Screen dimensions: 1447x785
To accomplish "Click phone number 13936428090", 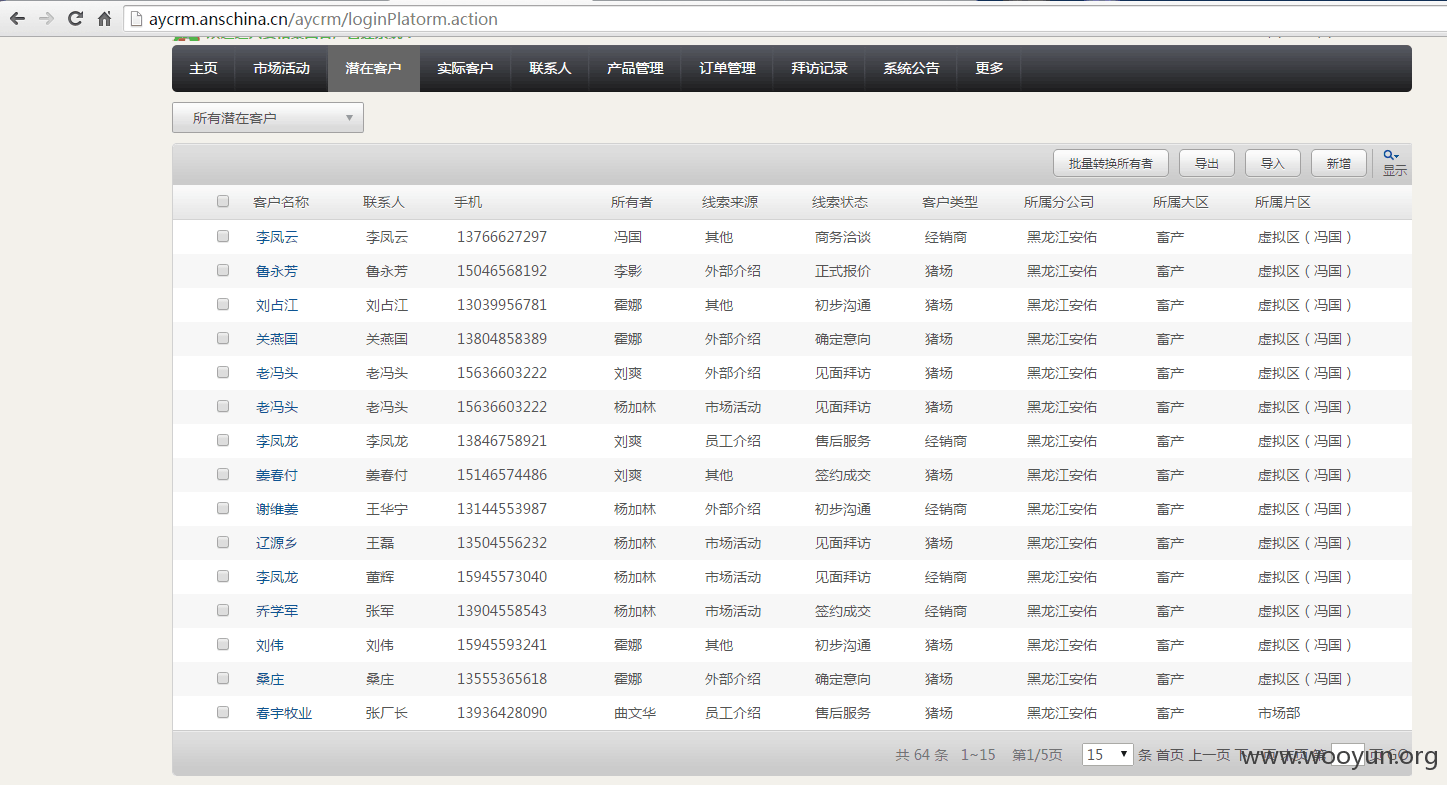I will click(x=502, y=713).
